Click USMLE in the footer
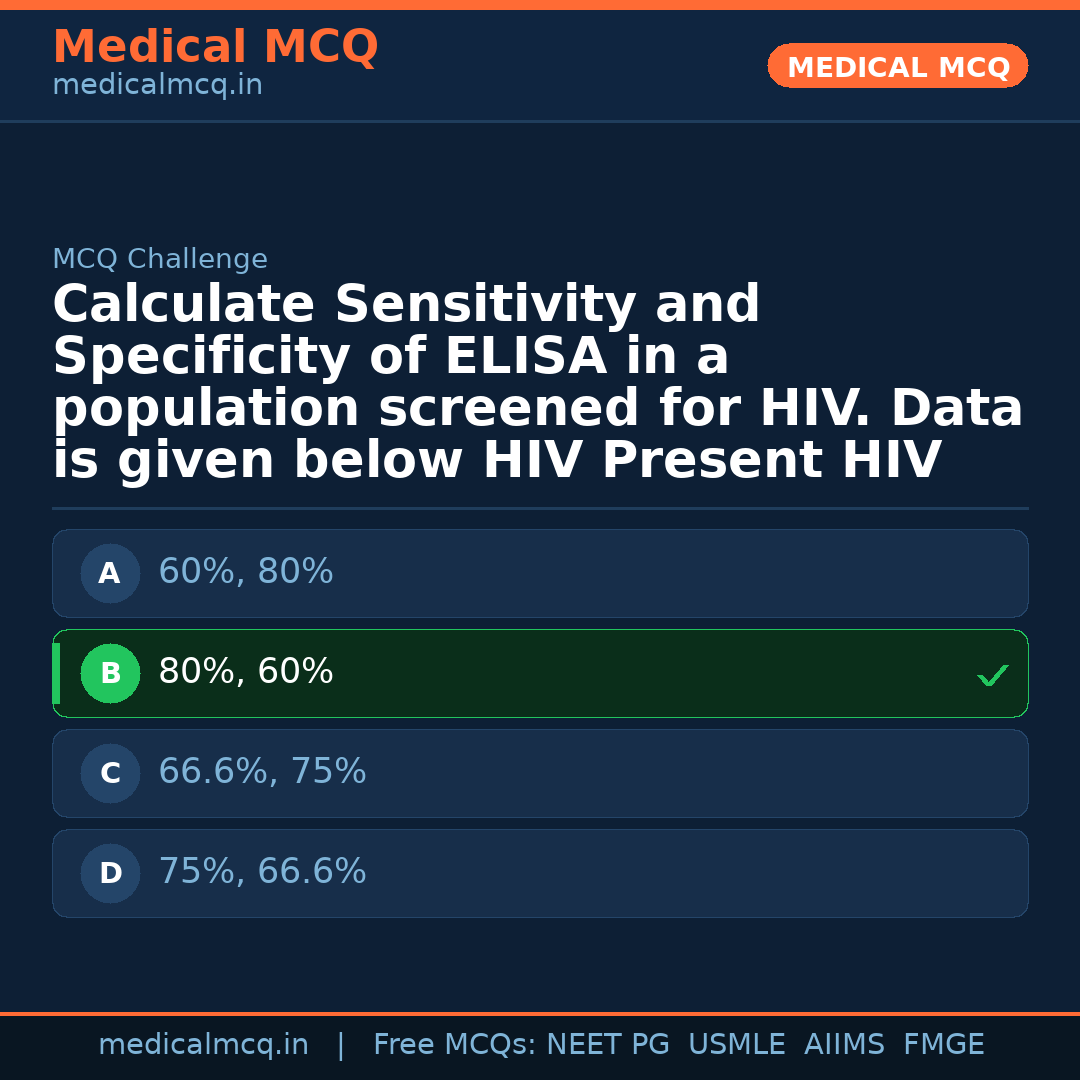The width and height of the screenshot is (1080, 1080). click(736, 1045)
